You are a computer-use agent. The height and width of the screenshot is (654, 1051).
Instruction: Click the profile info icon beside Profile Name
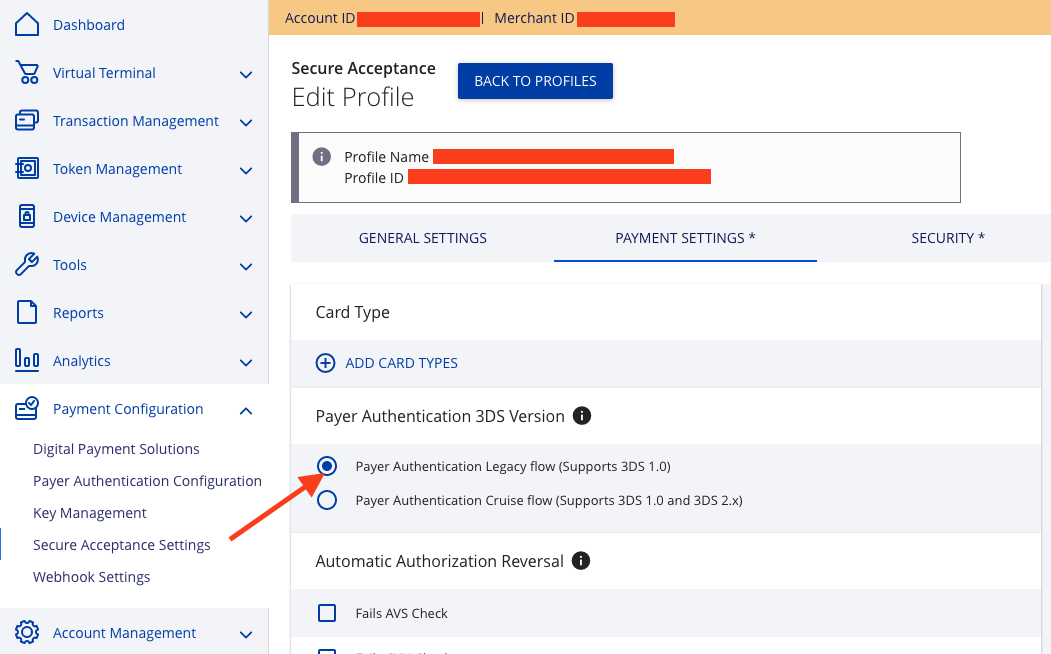(322, 157)
